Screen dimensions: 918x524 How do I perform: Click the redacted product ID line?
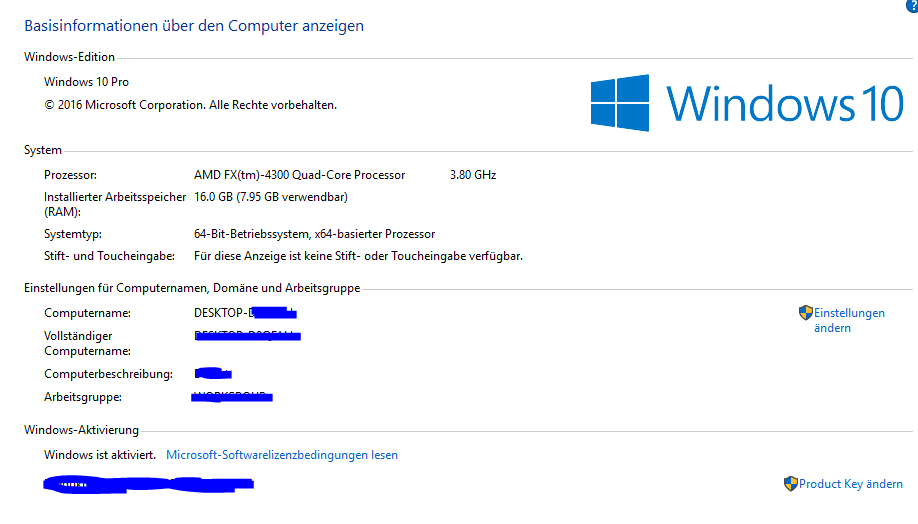(148, 484)
